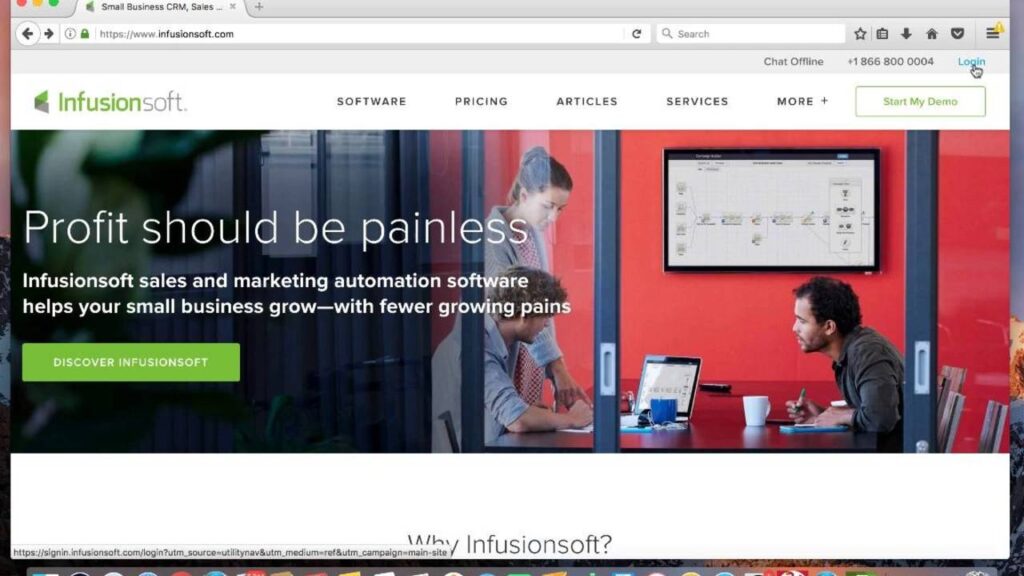1024x576 pixels.
Task: Open the SOFTWARE navigation item
Action: 372,101
